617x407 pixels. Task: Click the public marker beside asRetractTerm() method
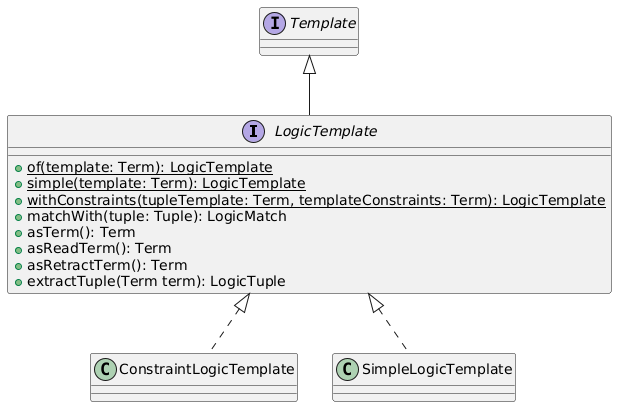click(x=18, y=265)
